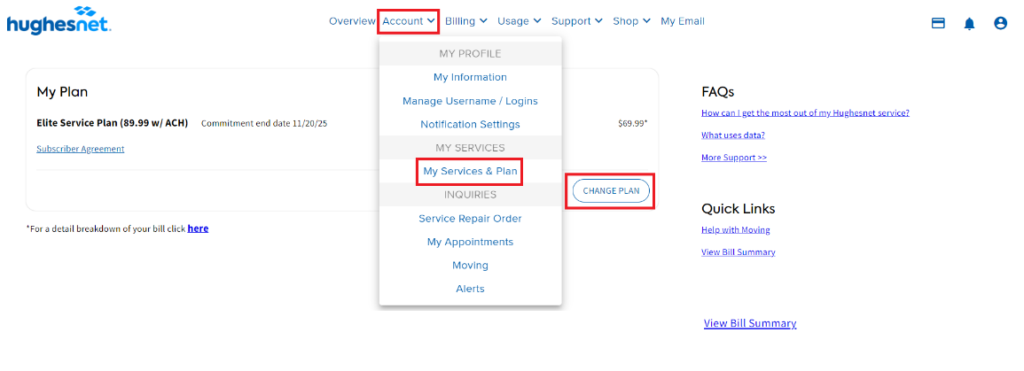
Task: Click the HughesNet logo
Action: pyautogui.click(x=59, y=20)
